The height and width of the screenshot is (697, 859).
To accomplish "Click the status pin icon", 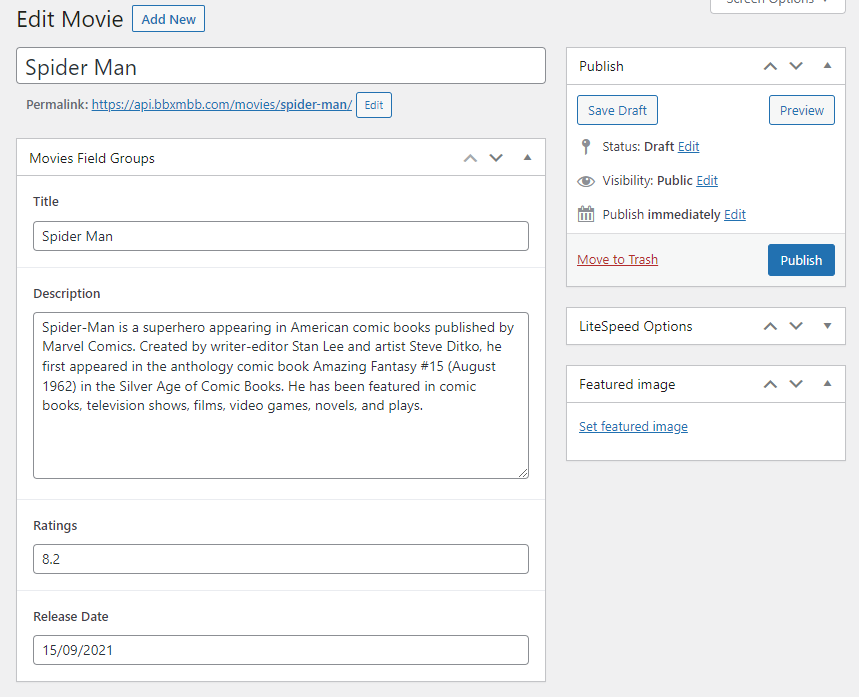I will 586,146.
